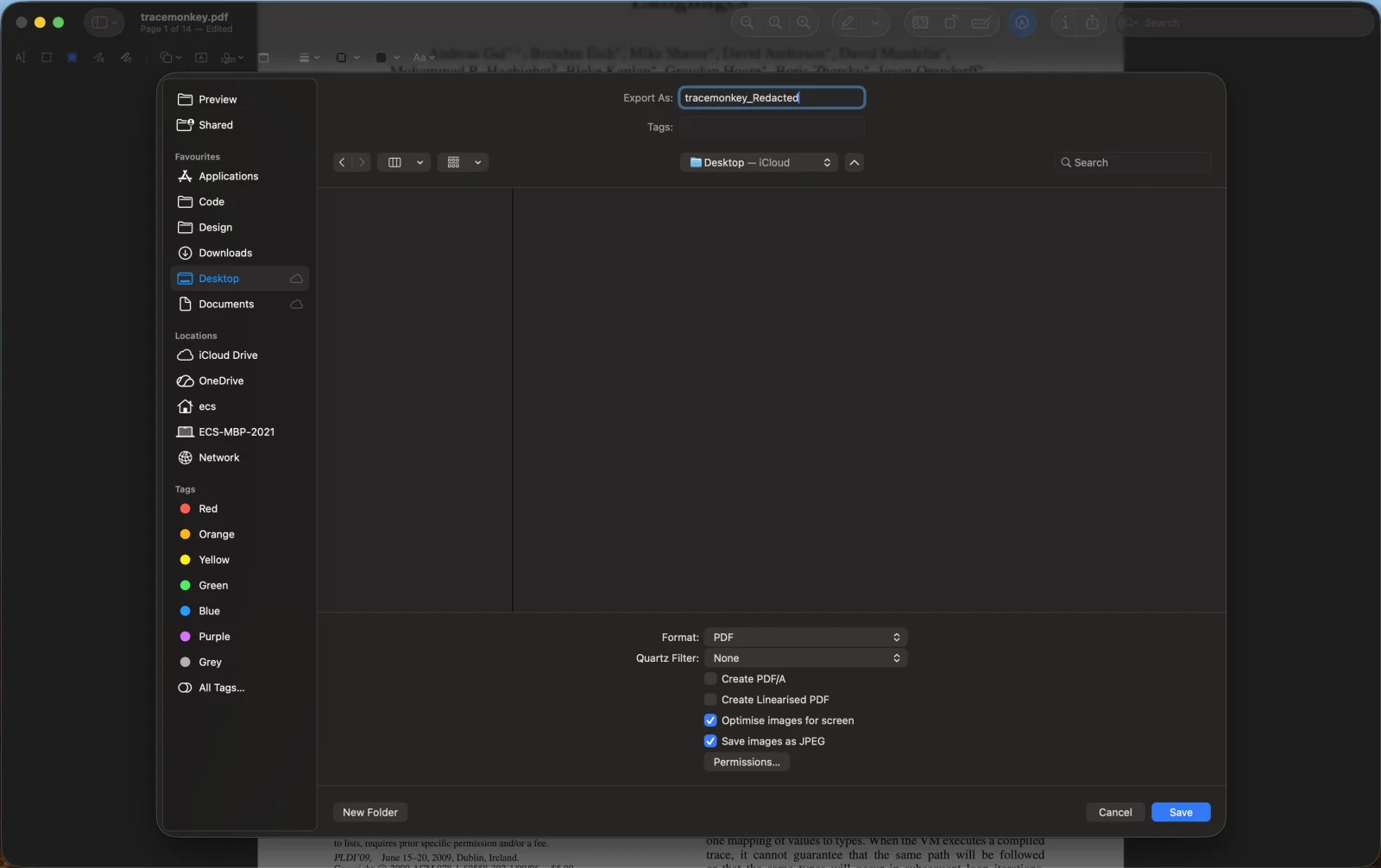Click the zoom out magnifier in Preview toolbar

(747, 22)
